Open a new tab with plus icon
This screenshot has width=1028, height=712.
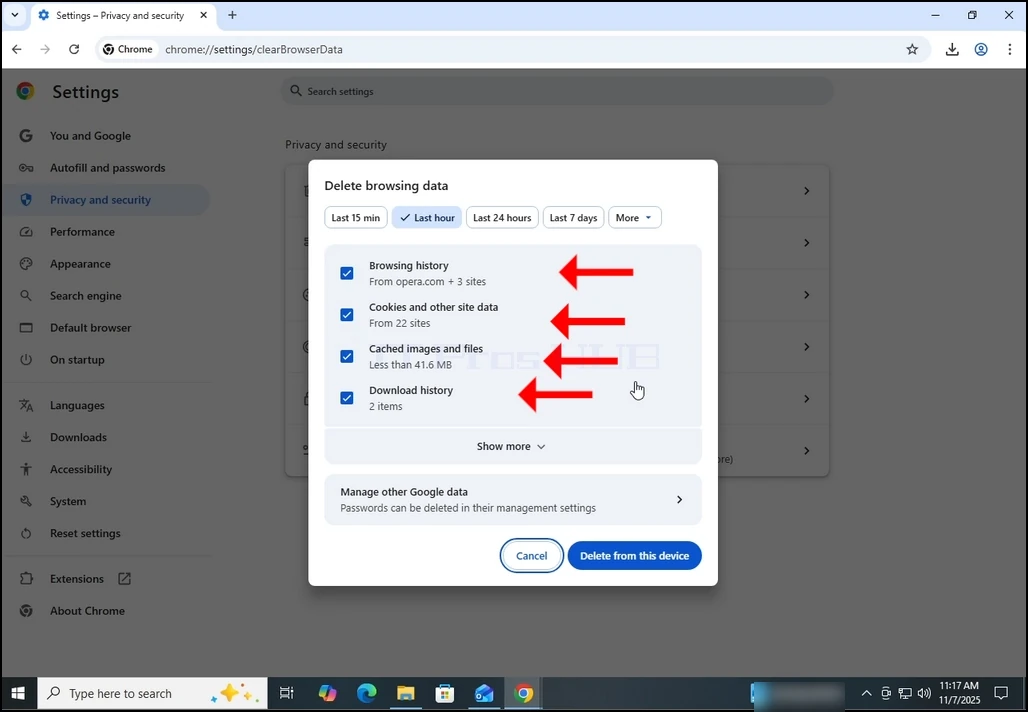tap(232, 15)
